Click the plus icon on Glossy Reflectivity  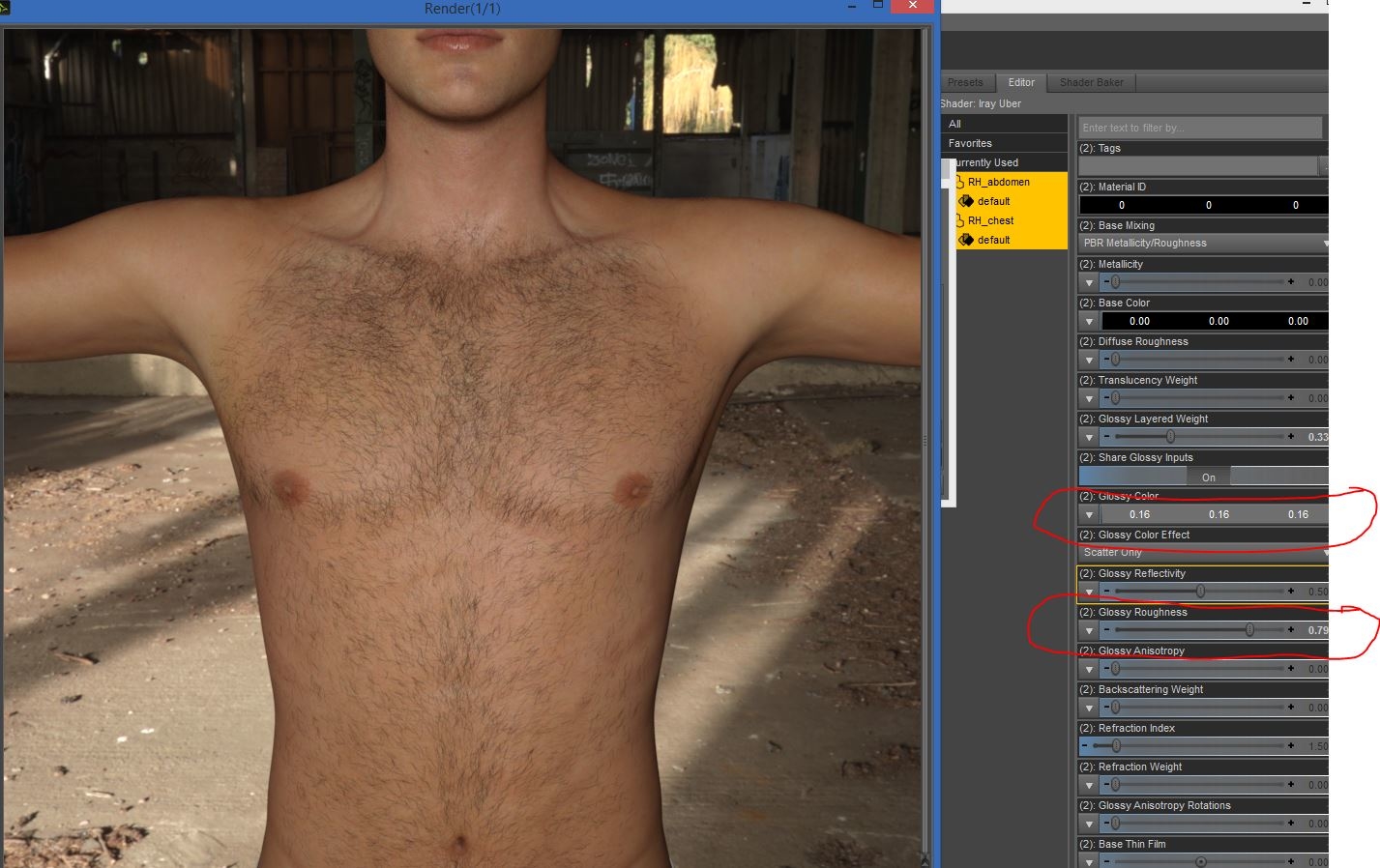(1291, 592)
